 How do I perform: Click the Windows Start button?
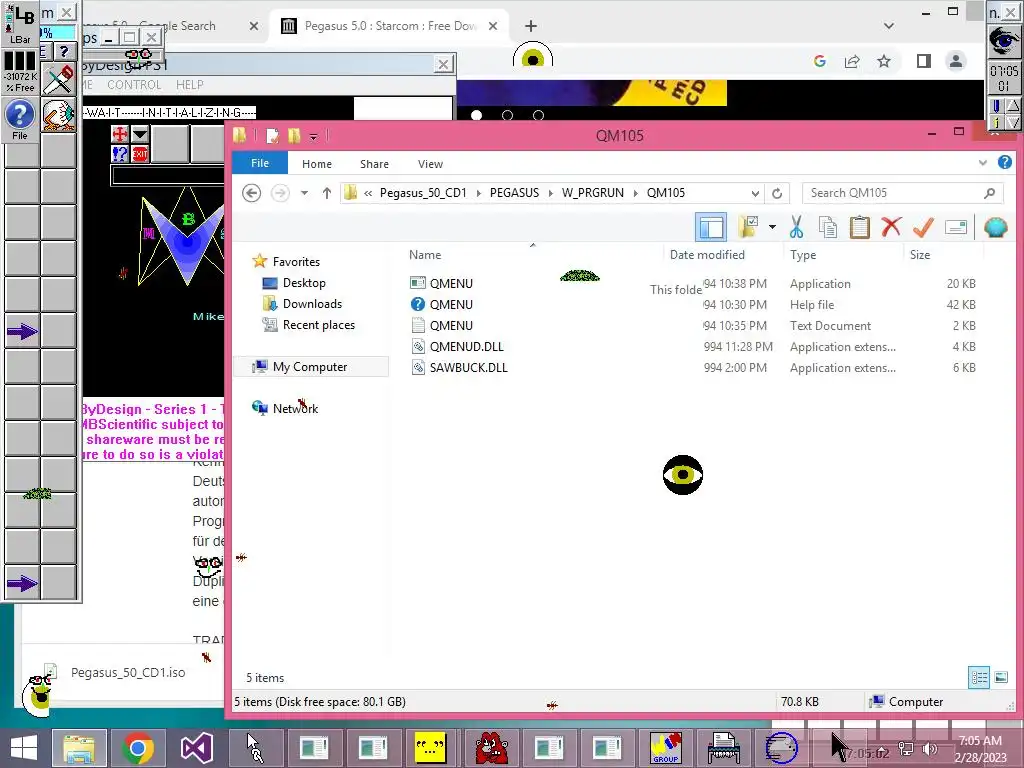click(x=24, y=748)
